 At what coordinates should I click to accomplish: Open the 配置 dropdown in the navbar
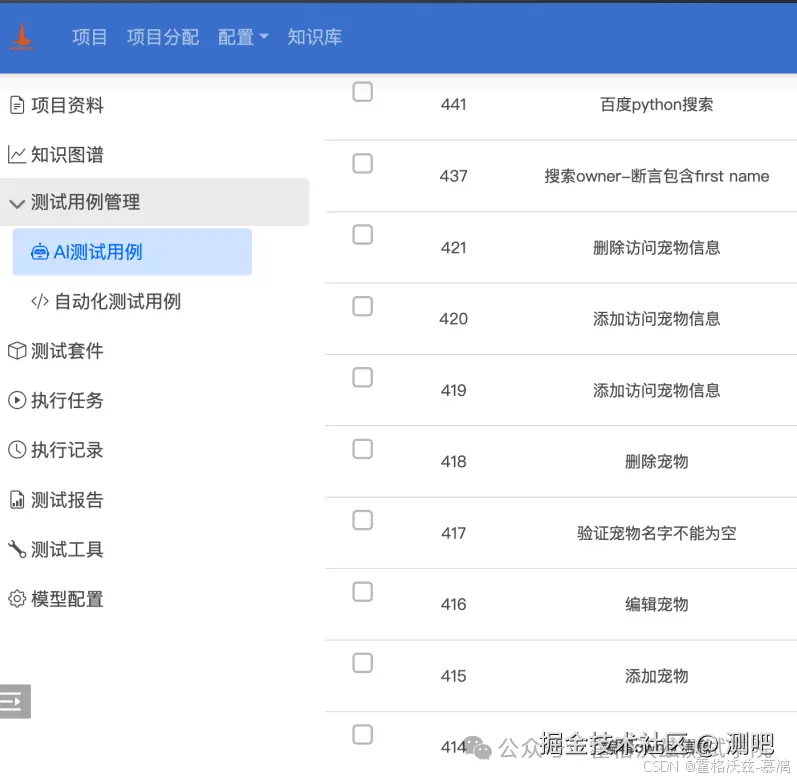point(243,37)
